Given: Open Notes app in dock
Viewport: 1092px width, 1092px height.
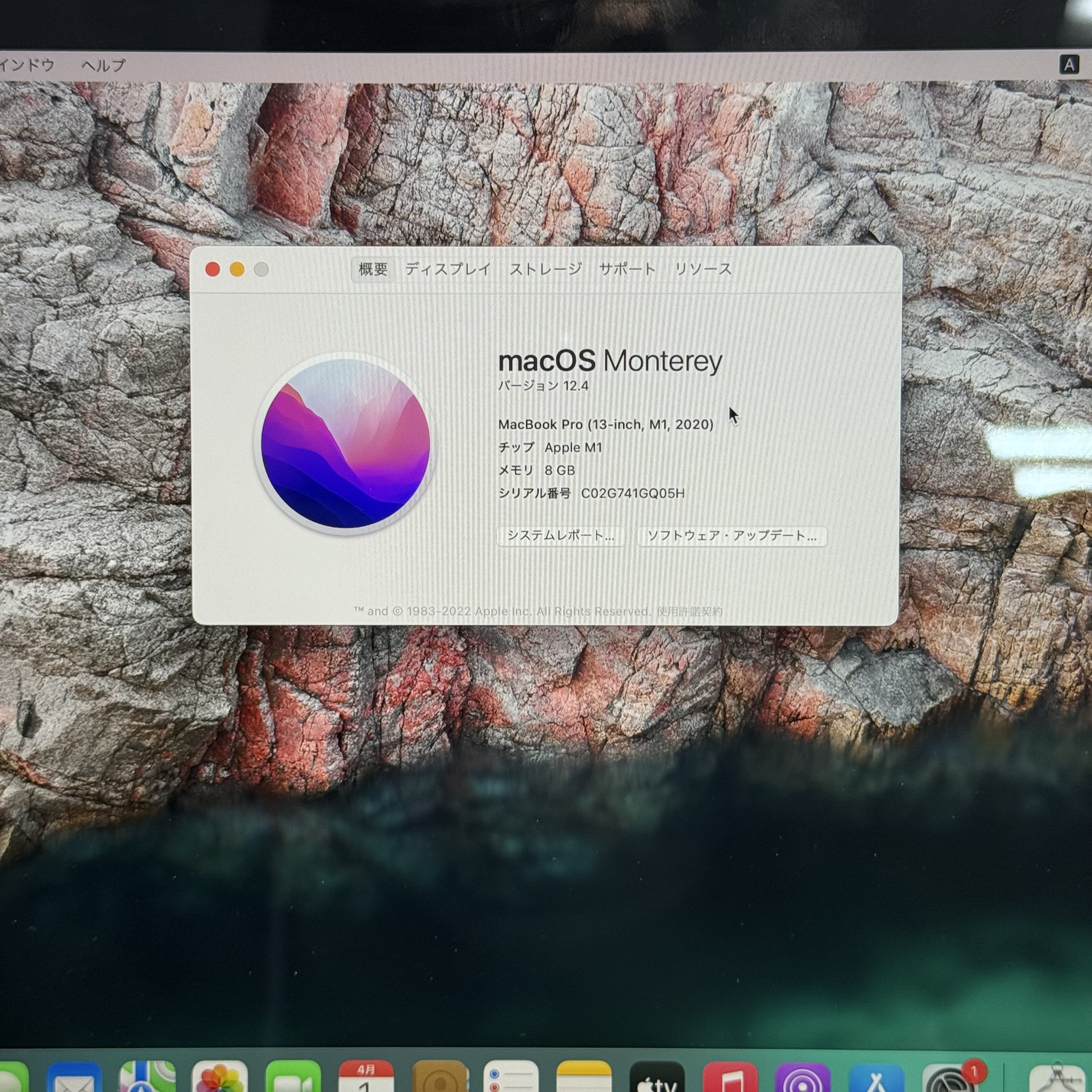Looking at the screenshot, I should (584, 1077).
